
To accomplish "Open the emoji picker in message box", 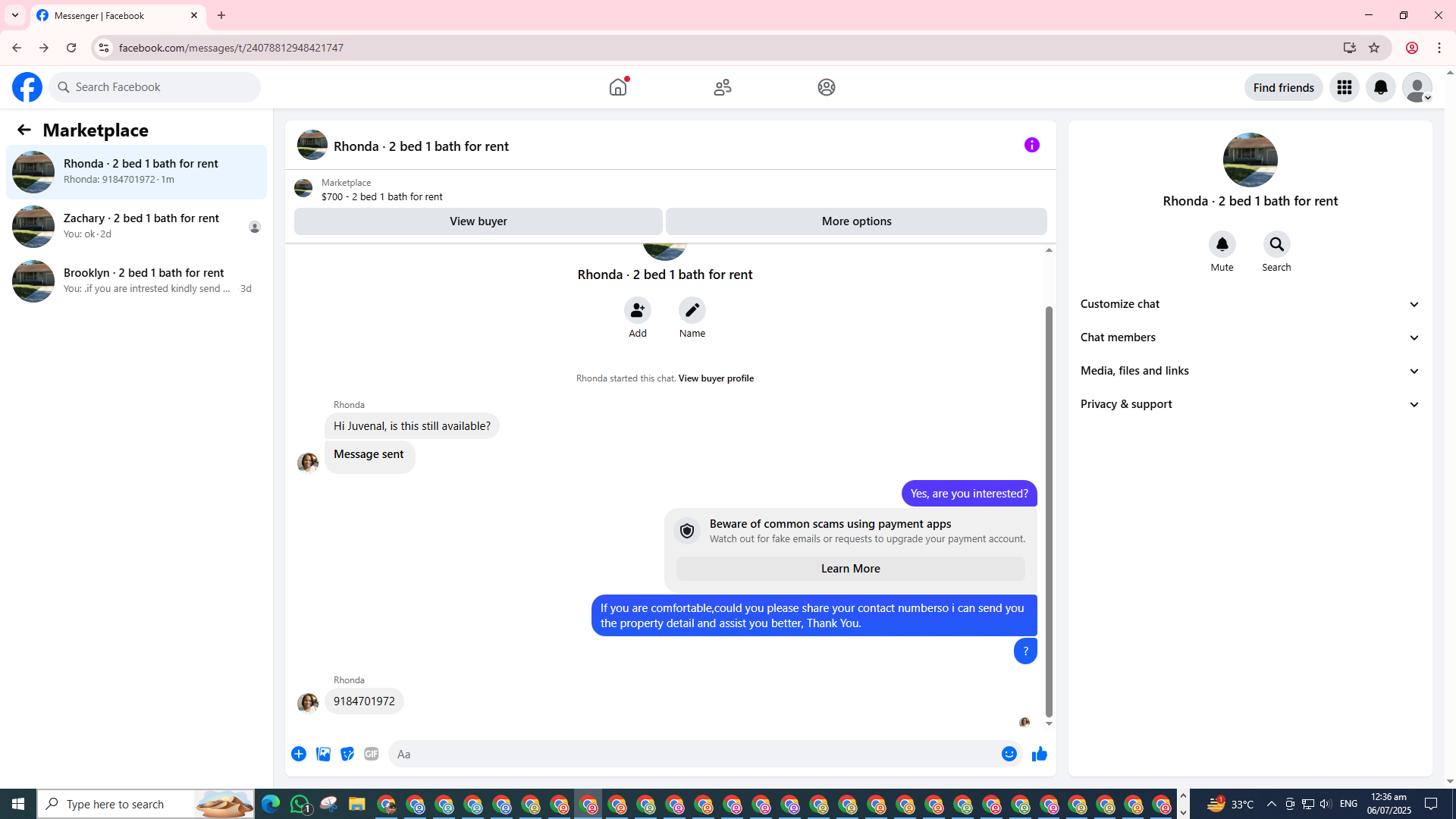I will (1009, 754).
